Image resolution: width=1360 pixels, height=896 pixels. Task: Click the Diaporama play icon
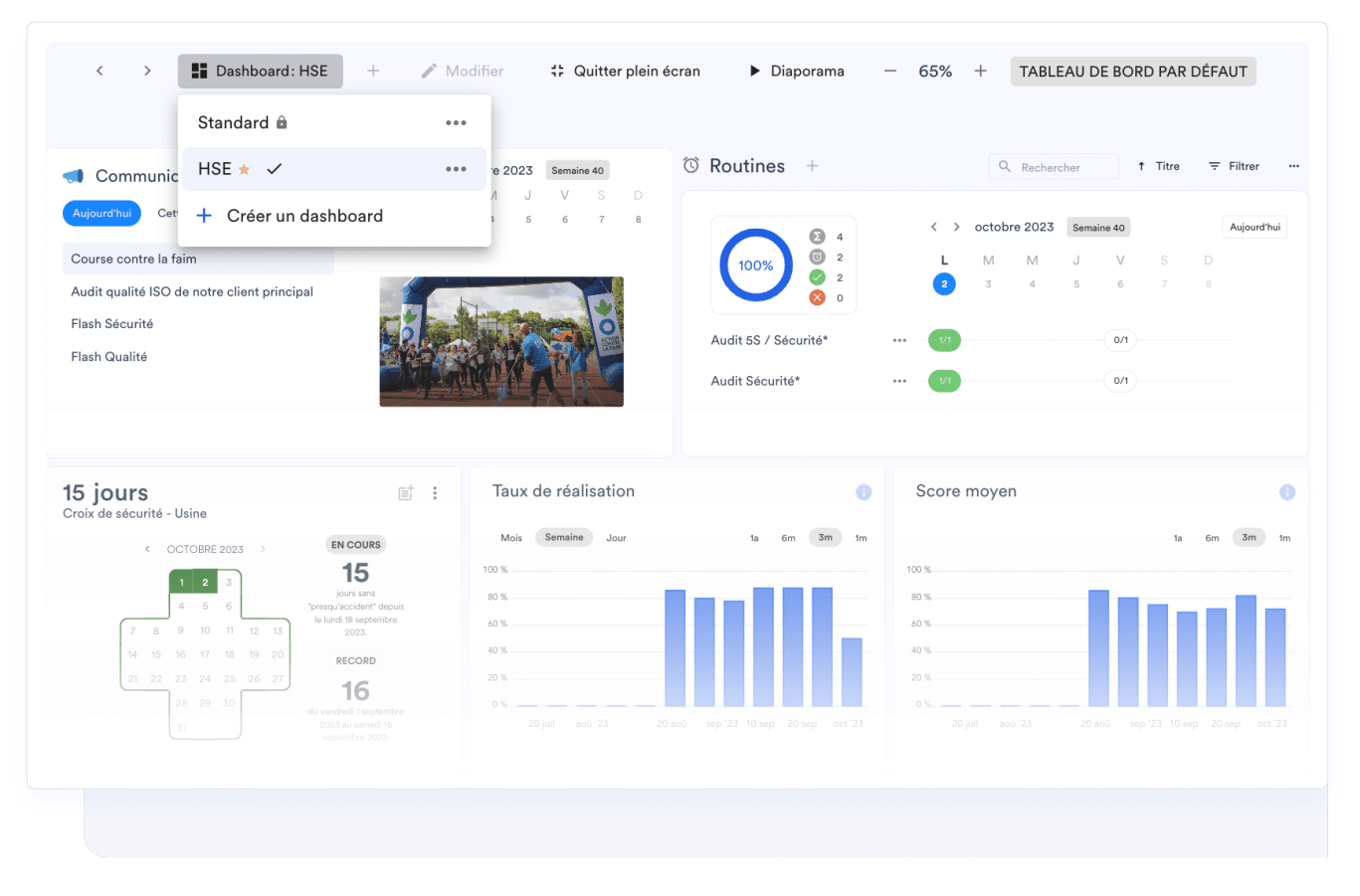755,71
